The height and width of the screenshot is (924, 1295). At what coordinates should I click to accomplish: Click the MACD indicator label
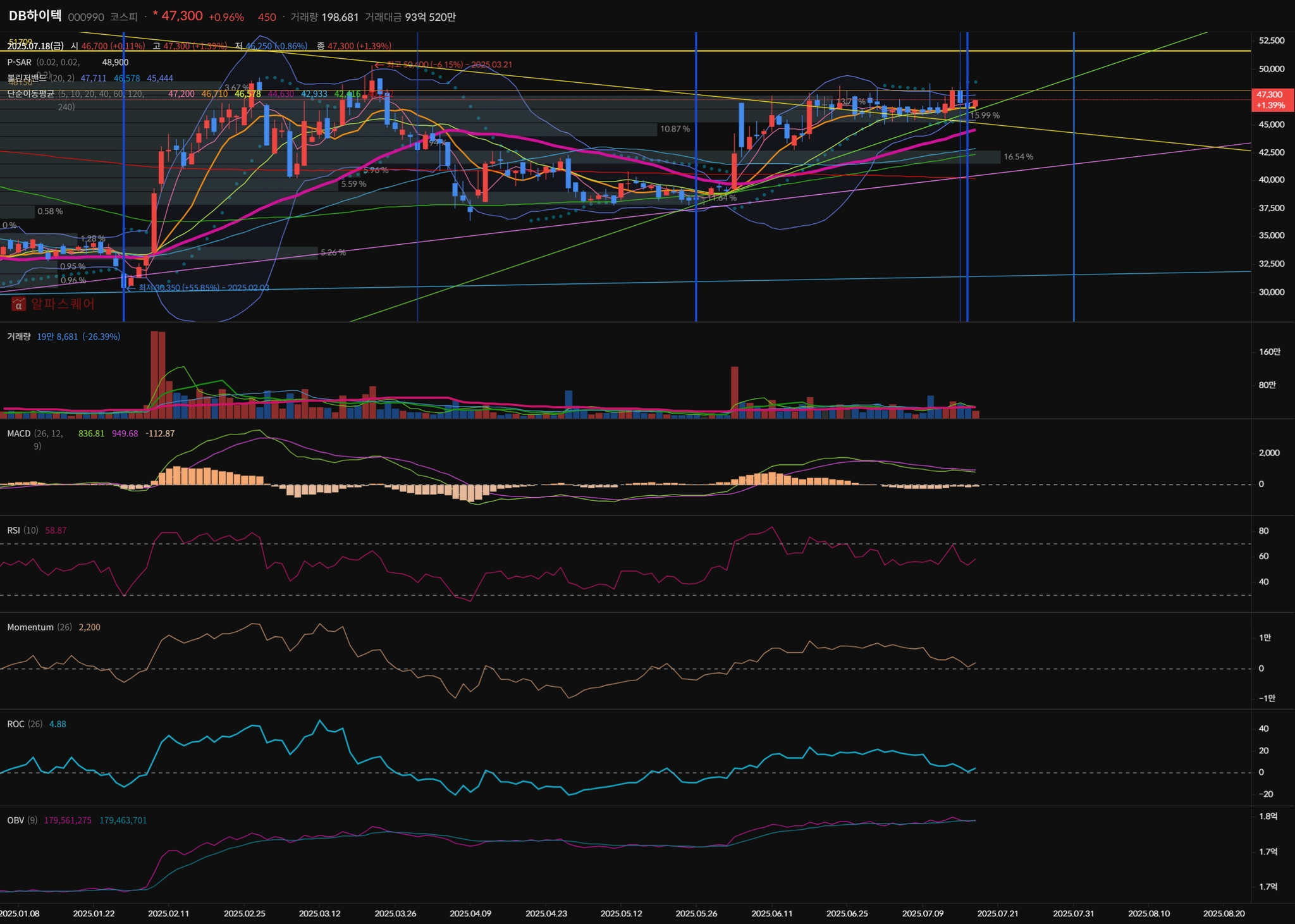coord(19,433)
